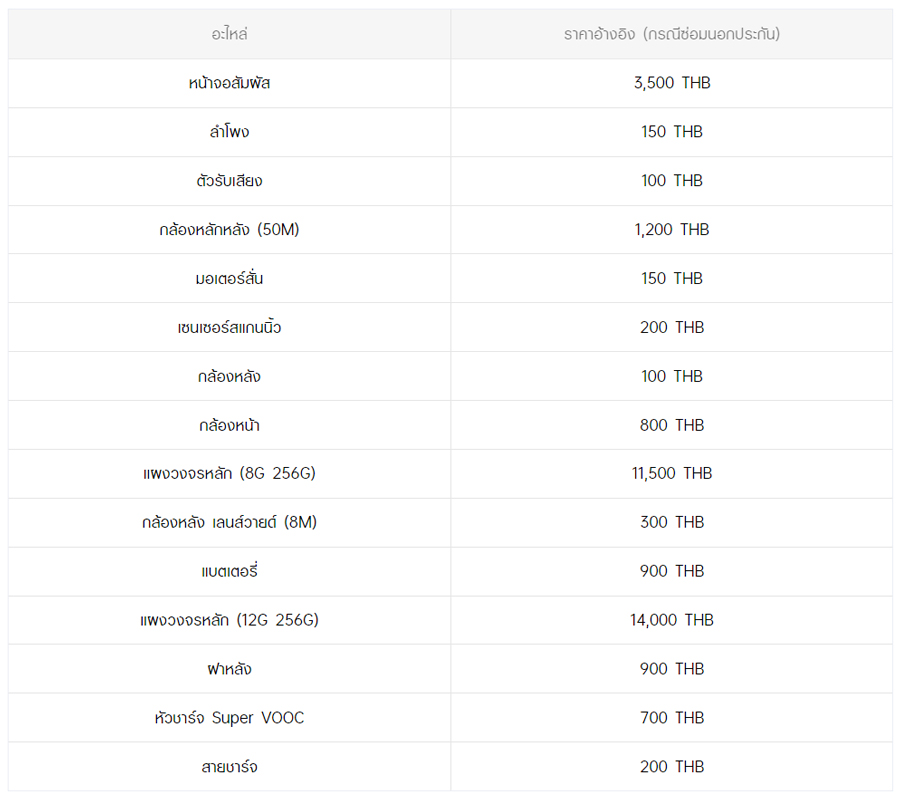Click the 1,200 THB price
This screenshot has height=799, width=900.
tap(671, 230)
